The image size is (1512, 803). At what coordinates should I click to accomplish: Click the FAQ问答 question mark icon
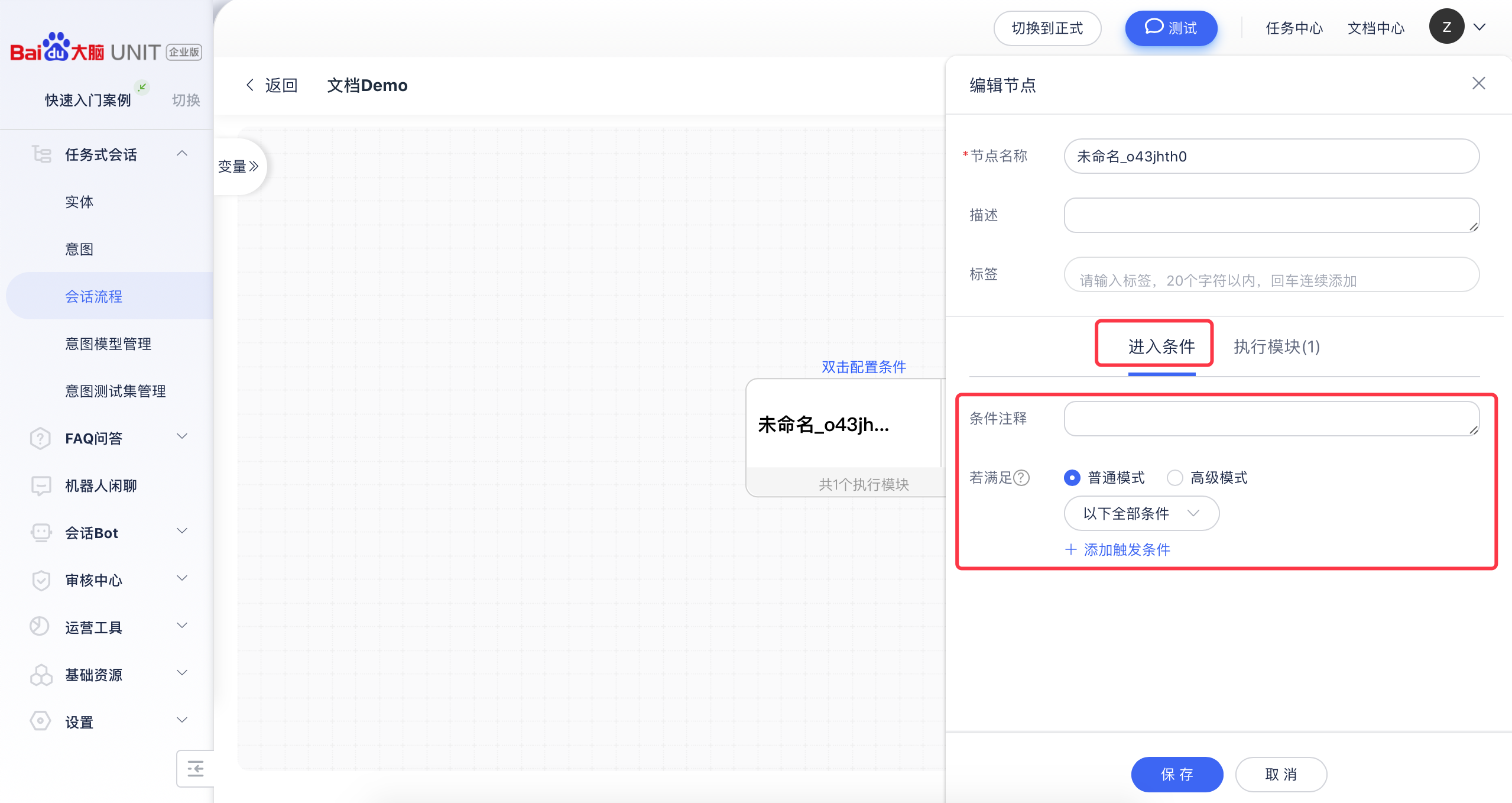(x=40, y=438)
